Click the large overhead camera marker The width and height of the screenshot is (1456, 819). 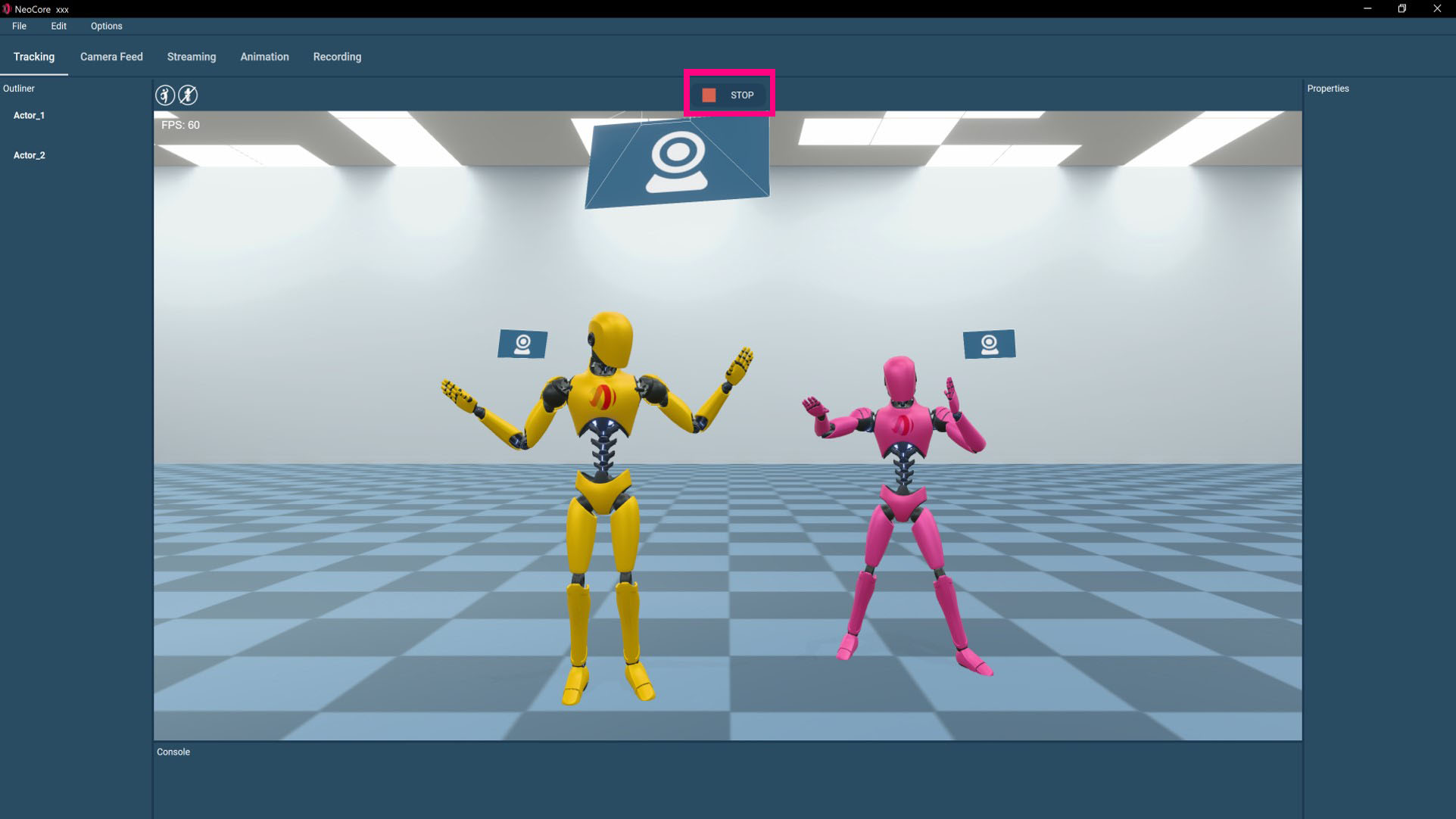677,162
